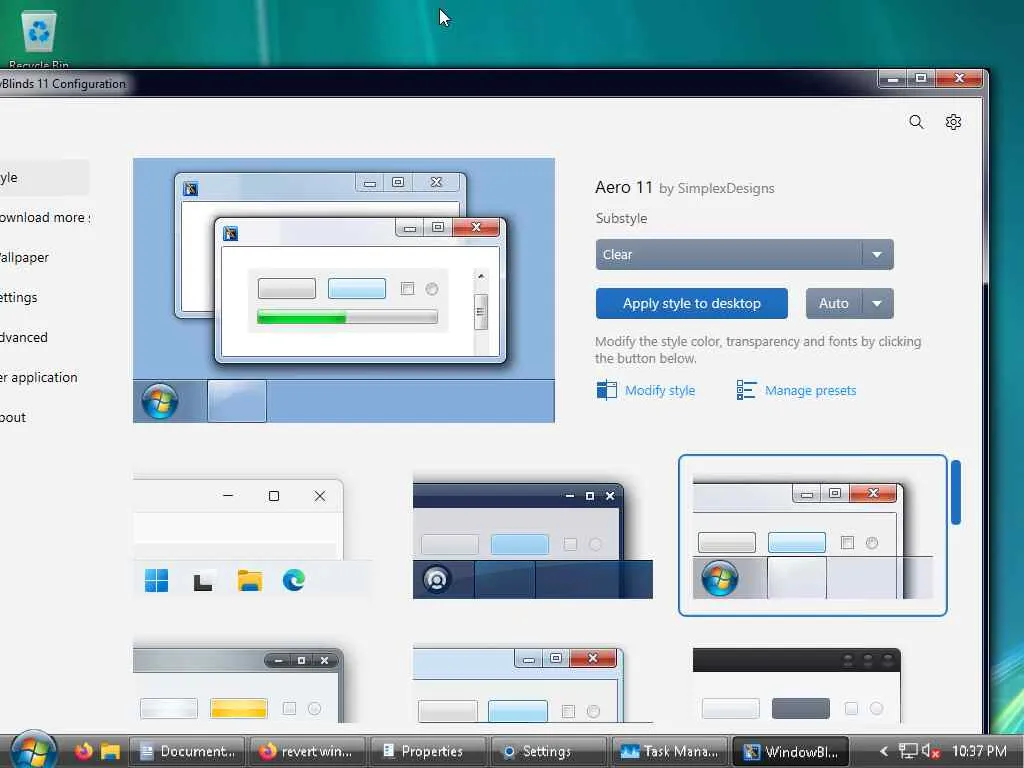This screenshot has width=1024, height=768.
Task: Switch to WindowBlinds taskbar button
Action: (790, 752)
